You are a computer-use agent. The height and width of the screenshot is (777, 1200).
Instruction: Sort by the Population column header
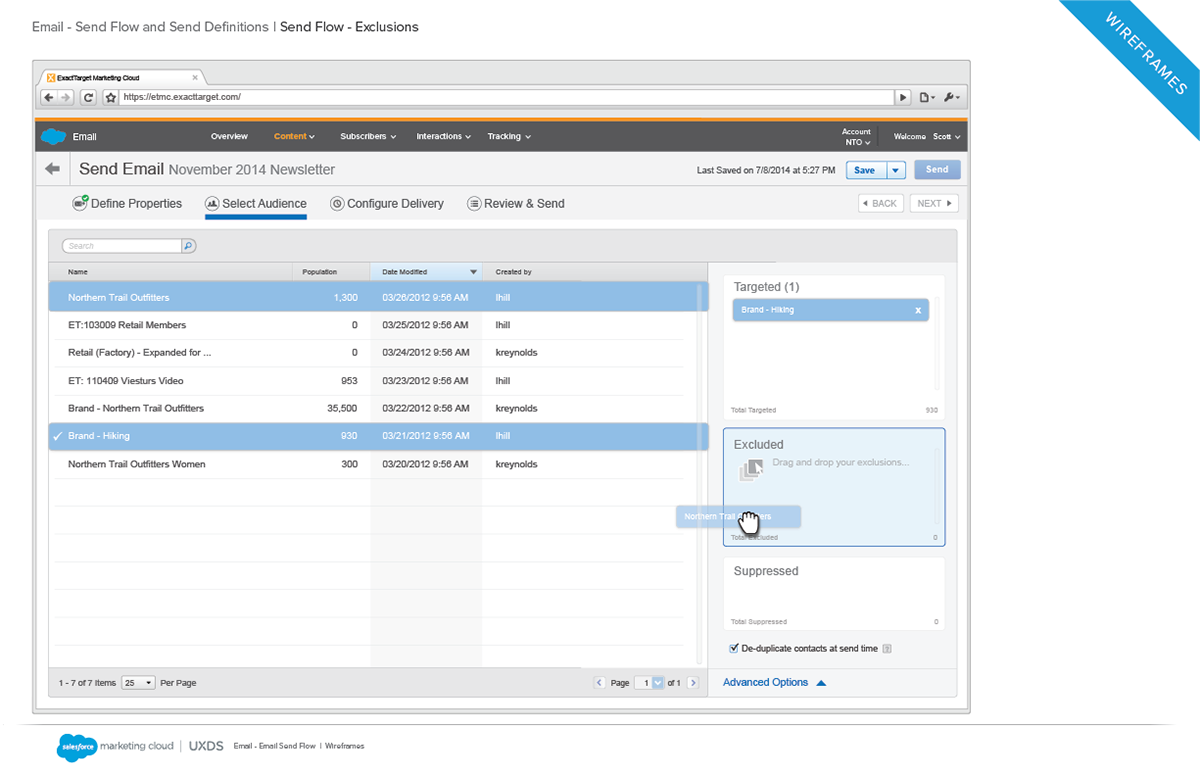point(331,272)
